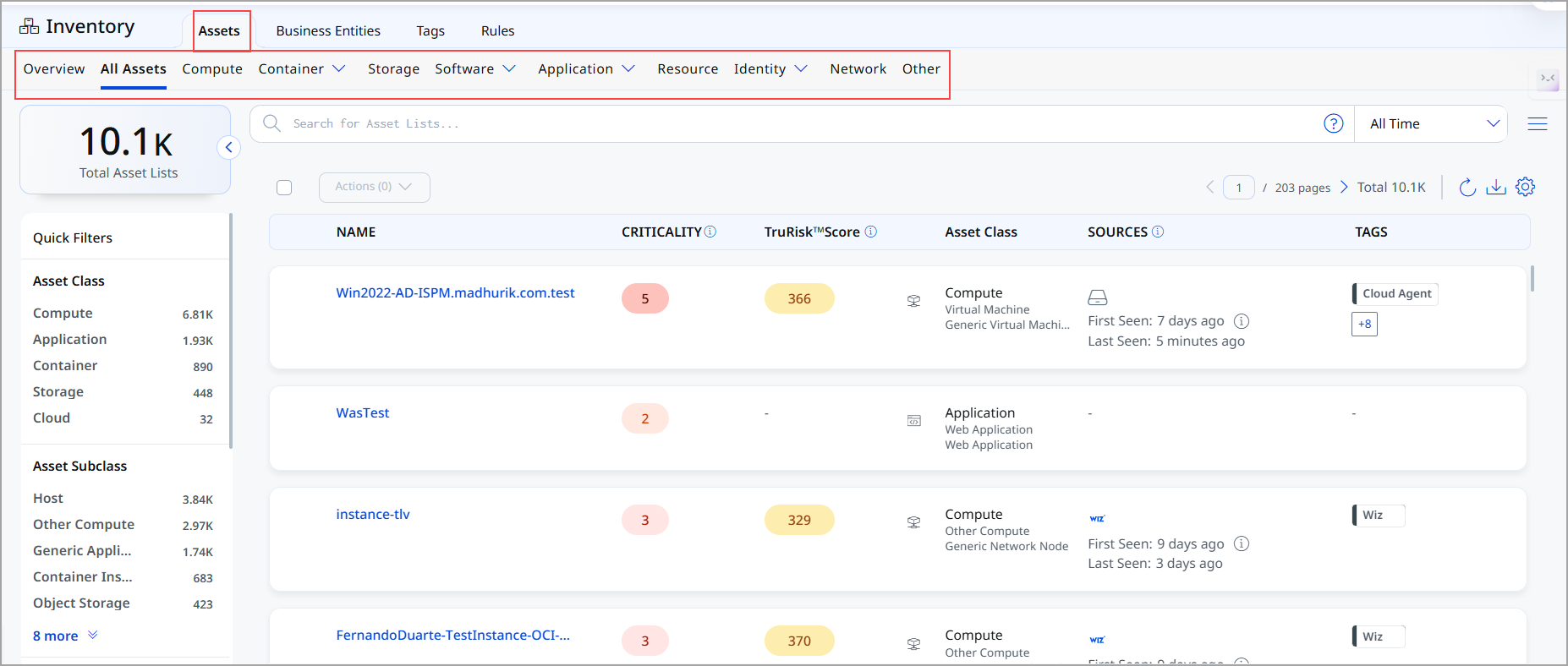Image resolution: width=1568 pixels, height=666 pixels.
Task: Click the asset class icon for FernandoDuarte-TestInstance
Action: coord(914,643)
